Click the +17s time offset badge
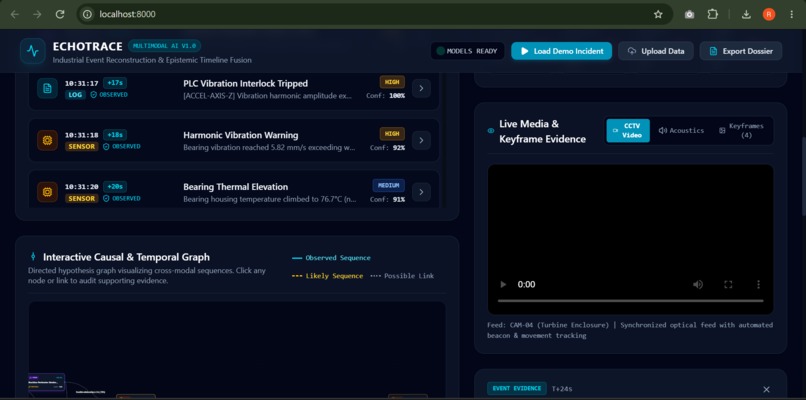Screen dimensions: 806x400 point(115,83)
